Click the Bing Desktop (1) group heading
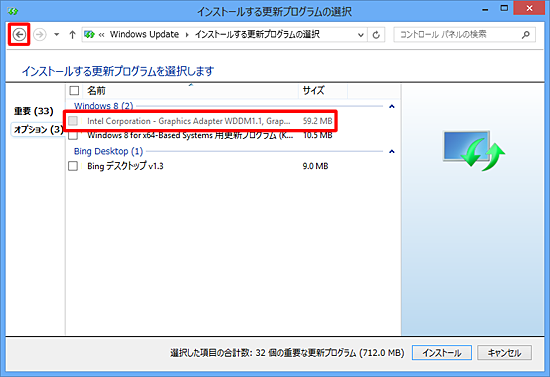 (108, 151)
